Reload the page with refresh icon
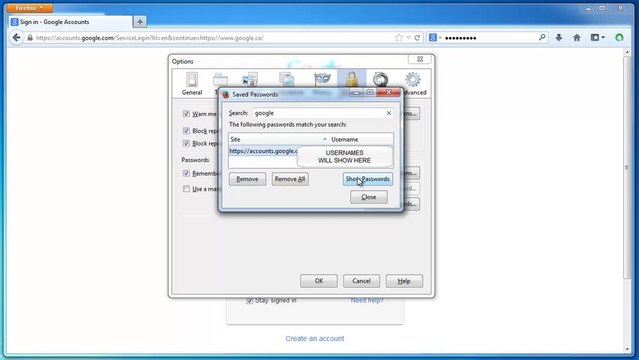639x360 pixels. click(417, 38)
